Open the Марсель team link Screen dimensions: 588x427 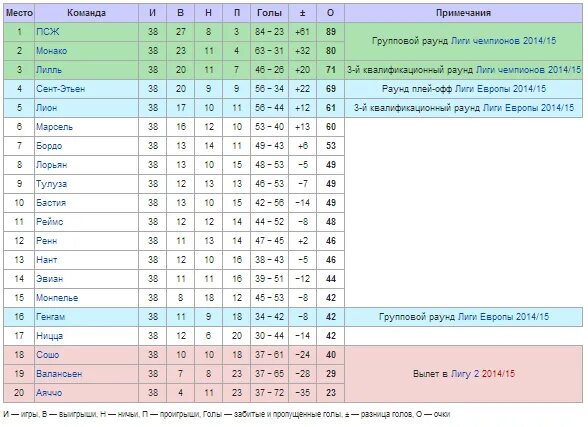[x=54, y=127]
